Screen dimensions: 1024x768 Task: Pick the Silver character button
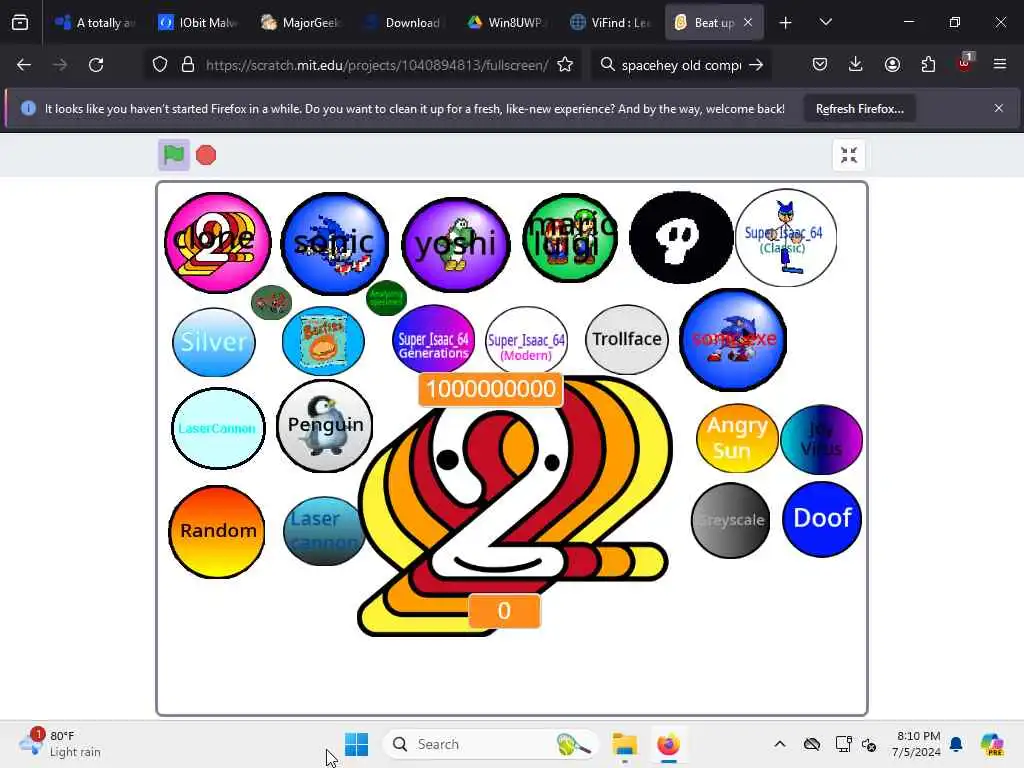coord(214,342)
